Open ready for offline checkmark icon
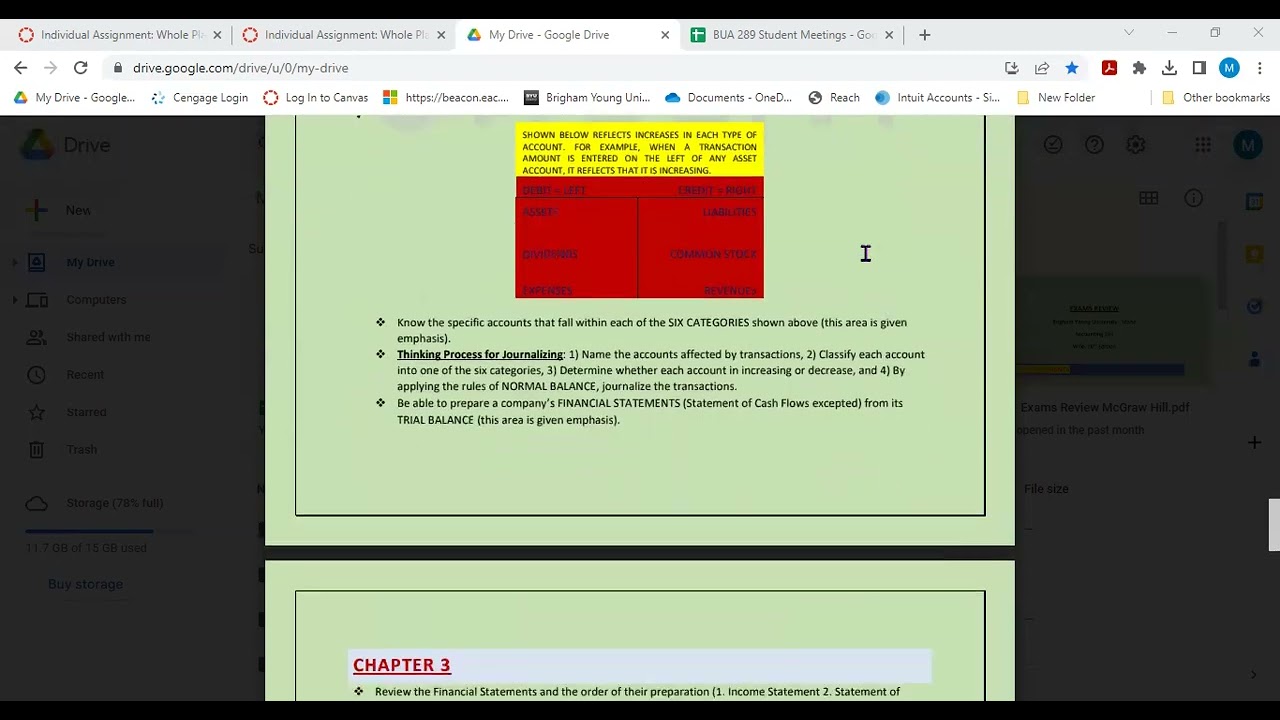Screen dimensions: 1280x720 pyautogui.click(x=1053, y=145)
